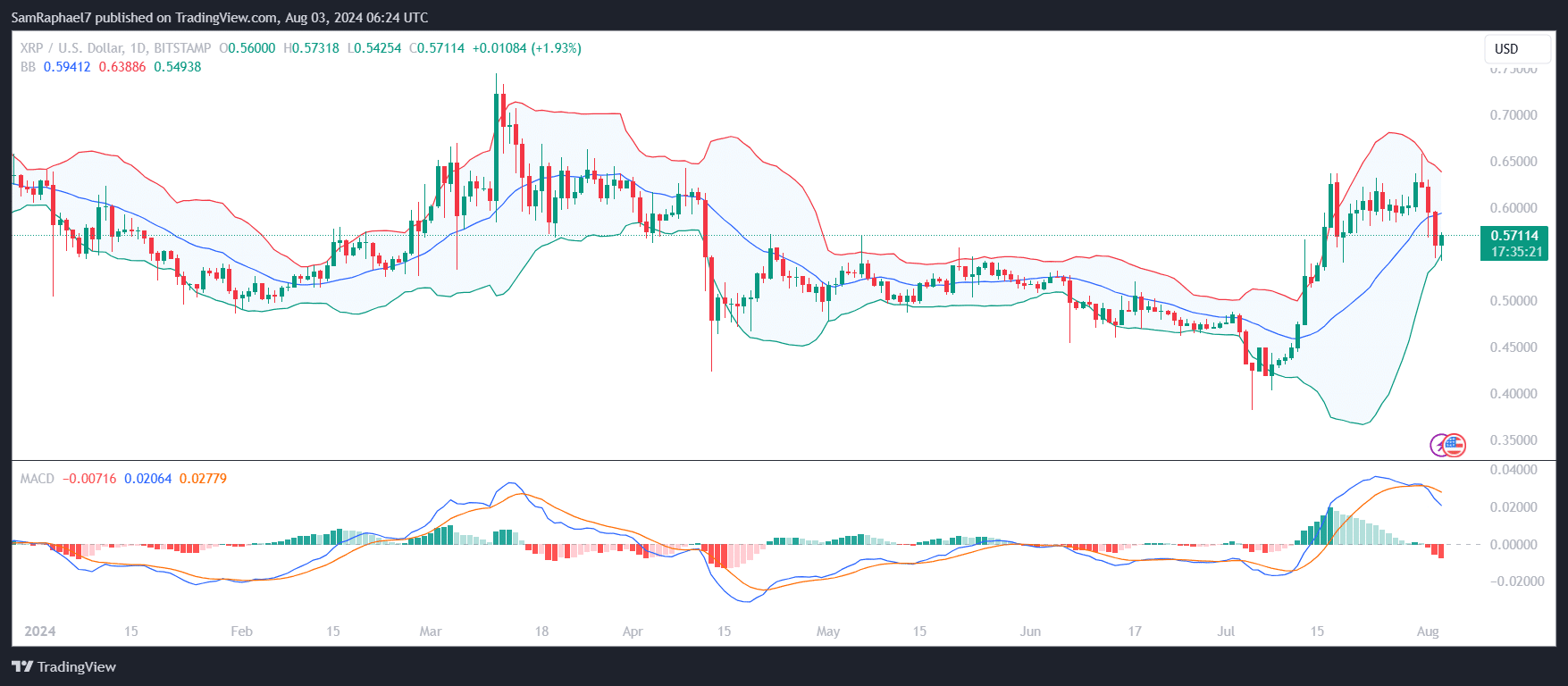
Task: Click the BB value 0.59412
Action: coord(67,67)
